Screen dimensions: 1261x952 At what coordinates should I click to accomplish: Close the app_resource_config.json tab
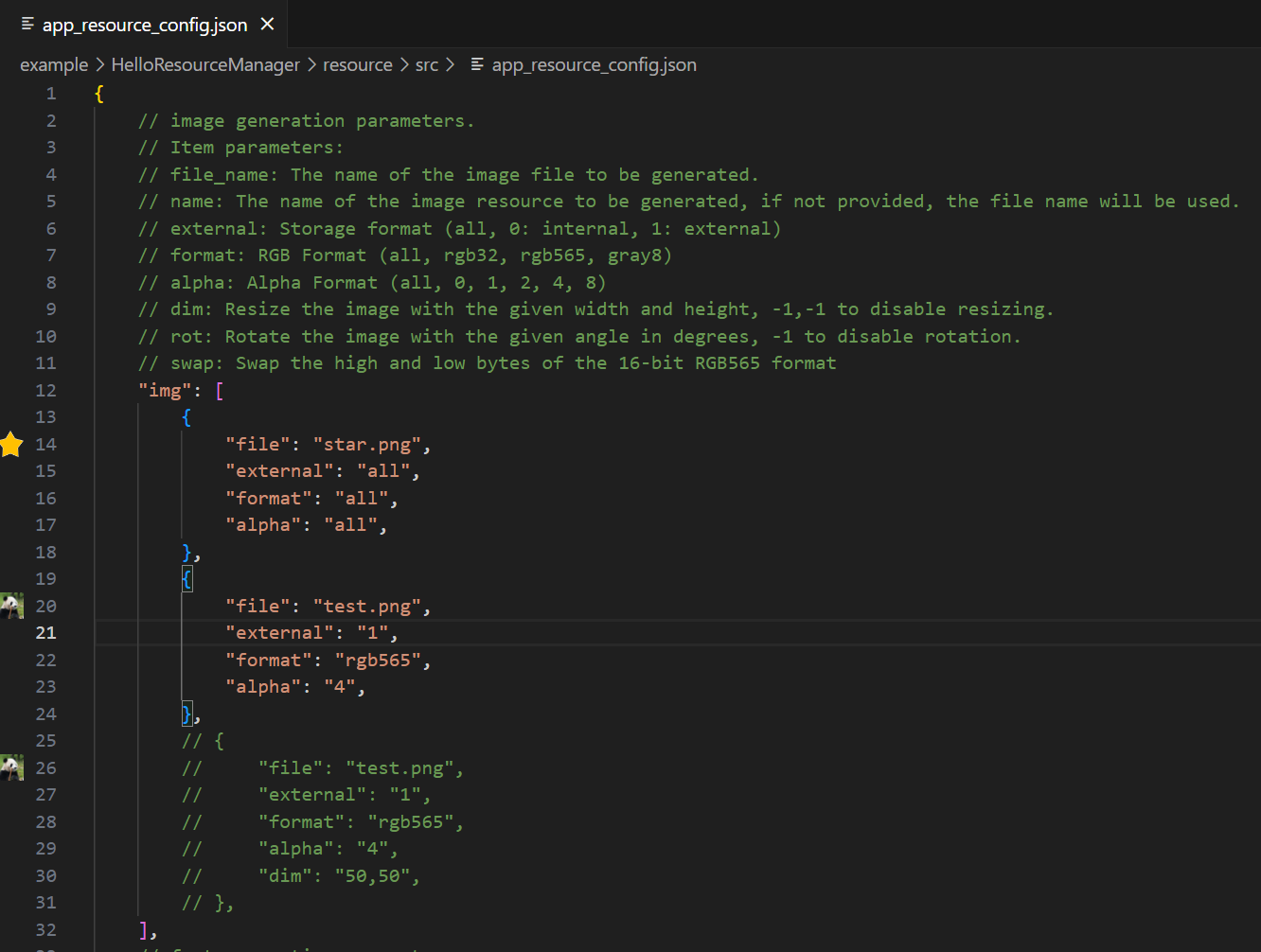pyautogui.click(x=267, y=24)
